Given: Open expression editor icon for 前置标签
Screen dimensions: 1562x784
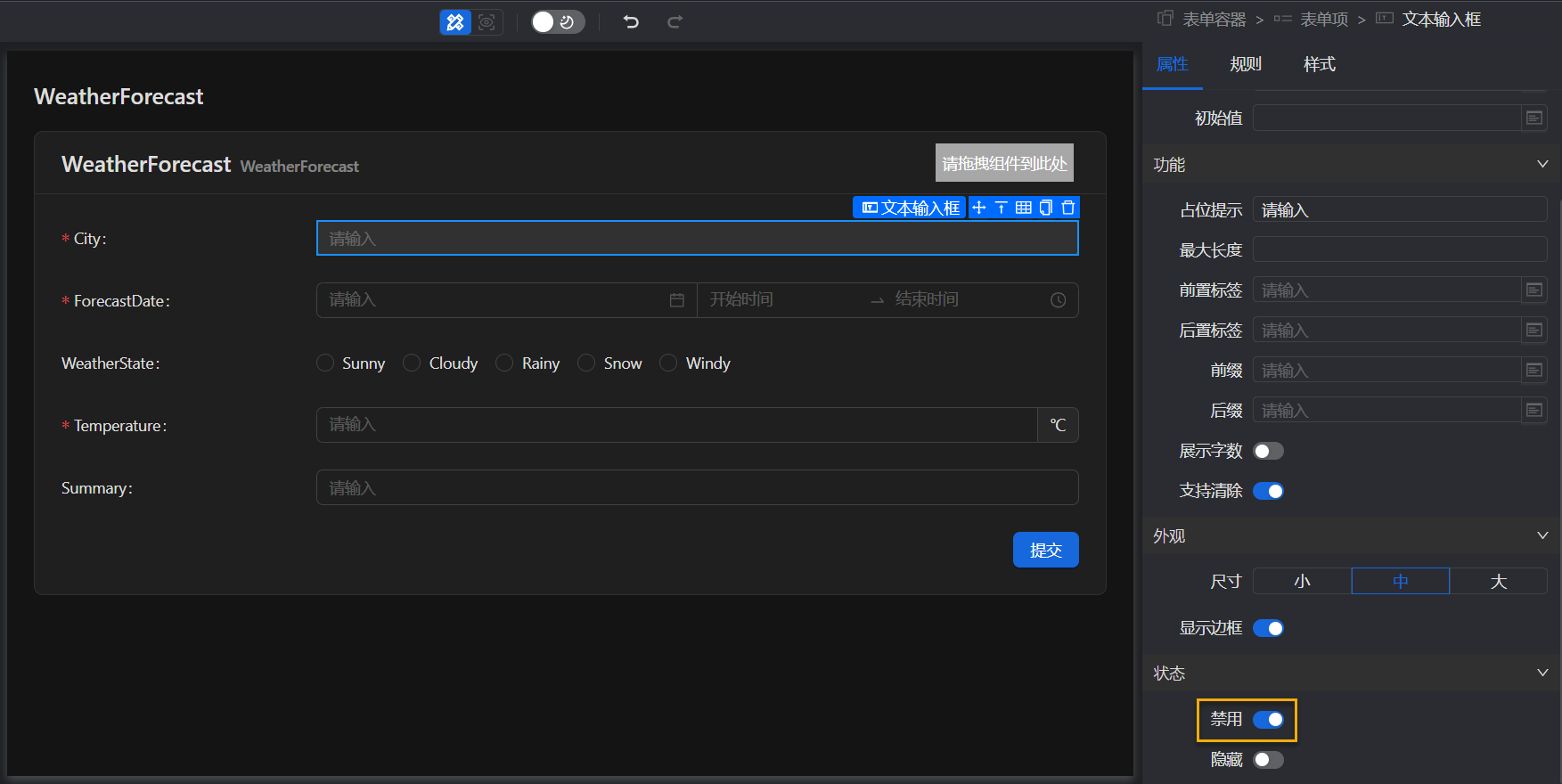Looking at the screenshot, I should click(1534, 290).
